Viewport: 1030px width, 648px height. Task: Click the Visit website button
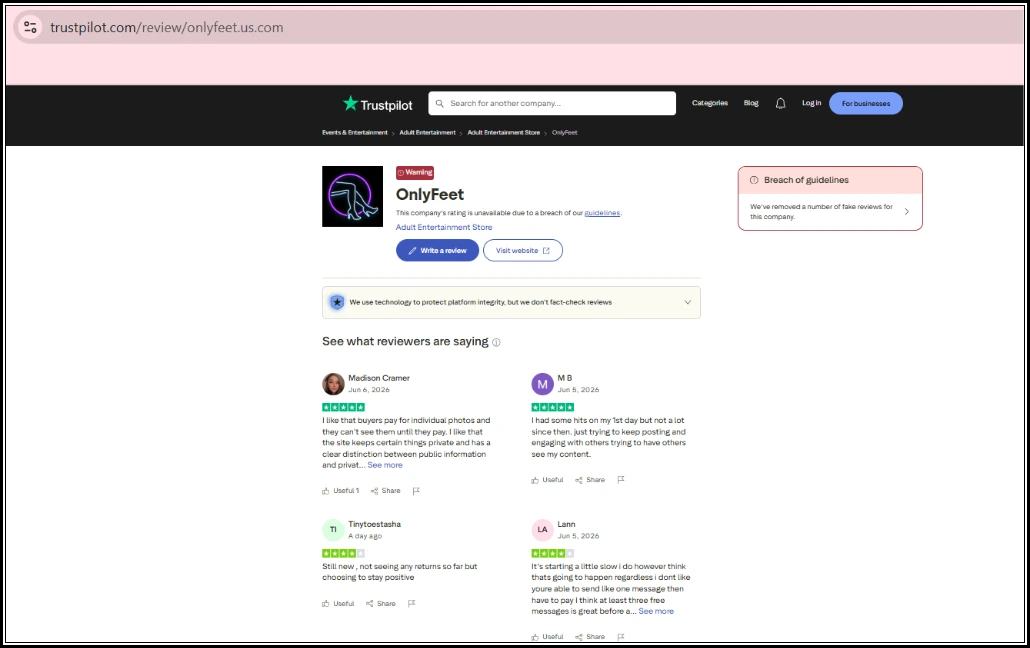(523, 250)
